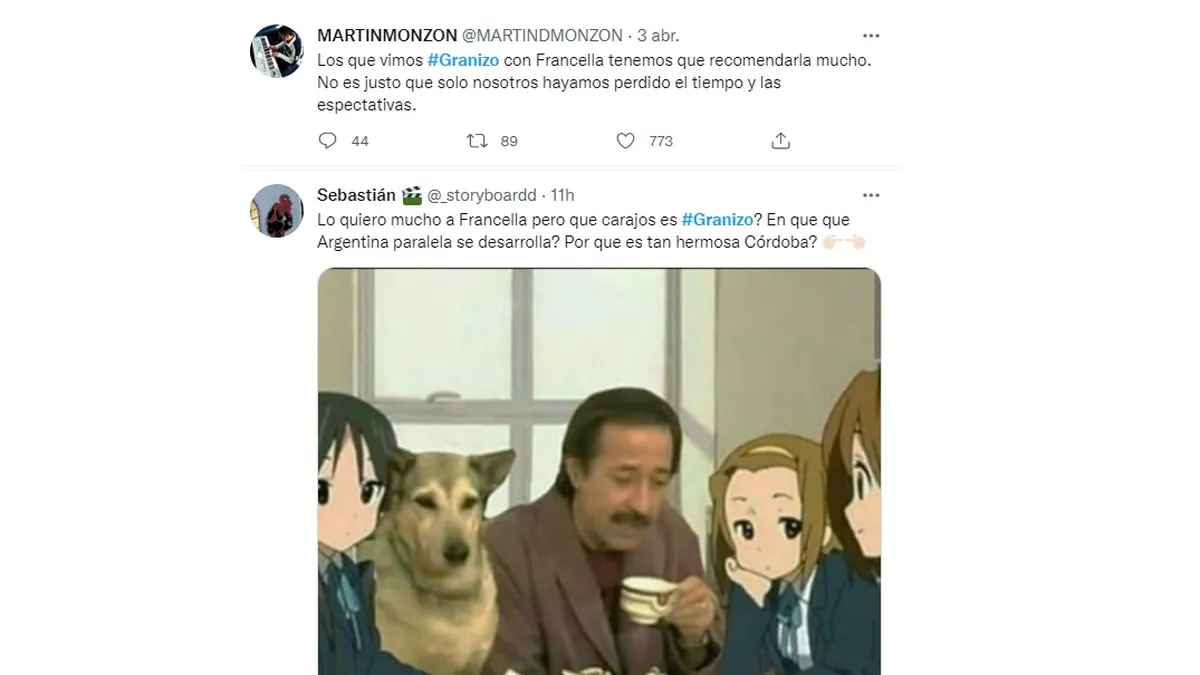Screen dimensions: 1200x675
Task: Open more options on Sebastián's tweet
Action: (871, 195)
